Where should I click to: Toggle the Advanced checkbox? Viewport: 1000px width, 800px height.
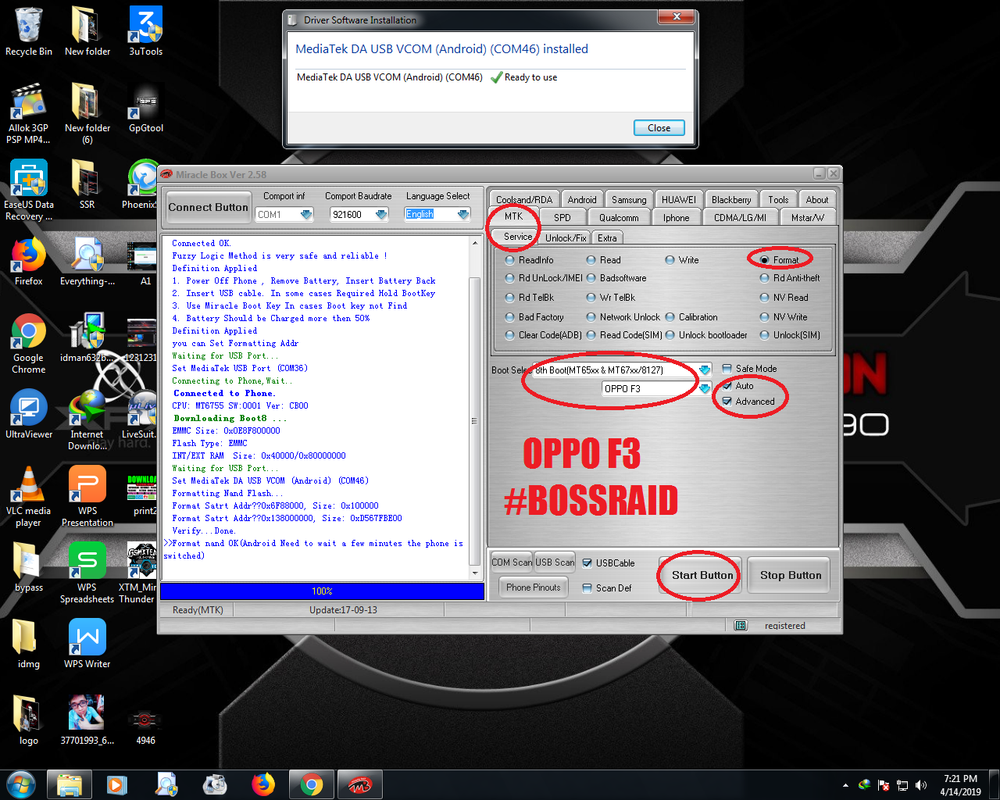[x=748, y=401]
